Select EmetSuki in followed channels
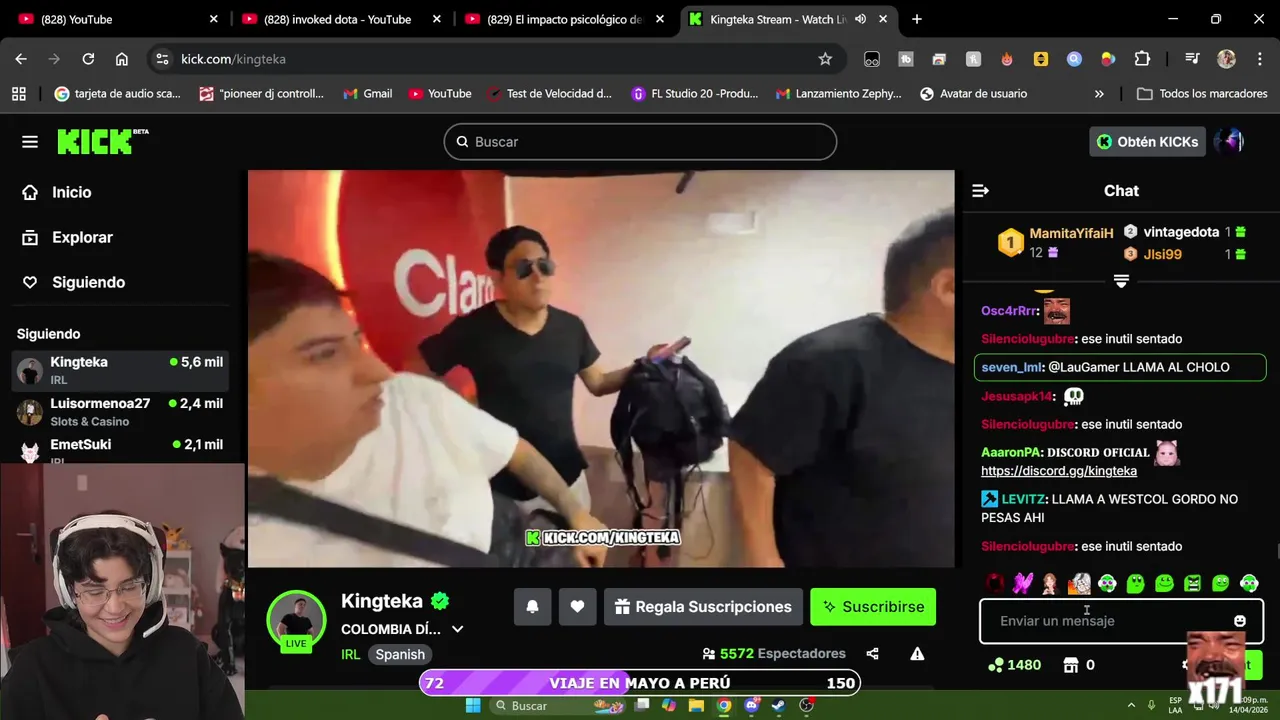Image resolution: width=1280 pixels, height=720 pixels. click(122, 450)
